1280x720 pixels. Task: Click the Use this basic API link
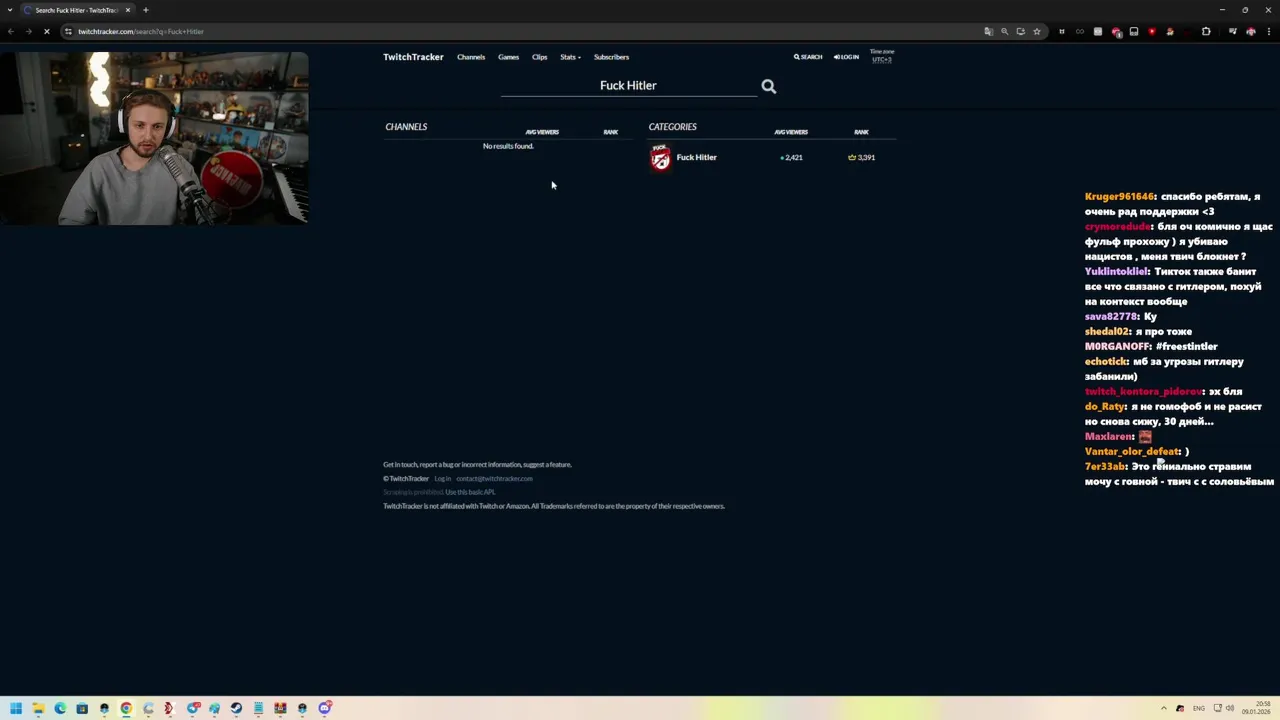coord(470,492)
